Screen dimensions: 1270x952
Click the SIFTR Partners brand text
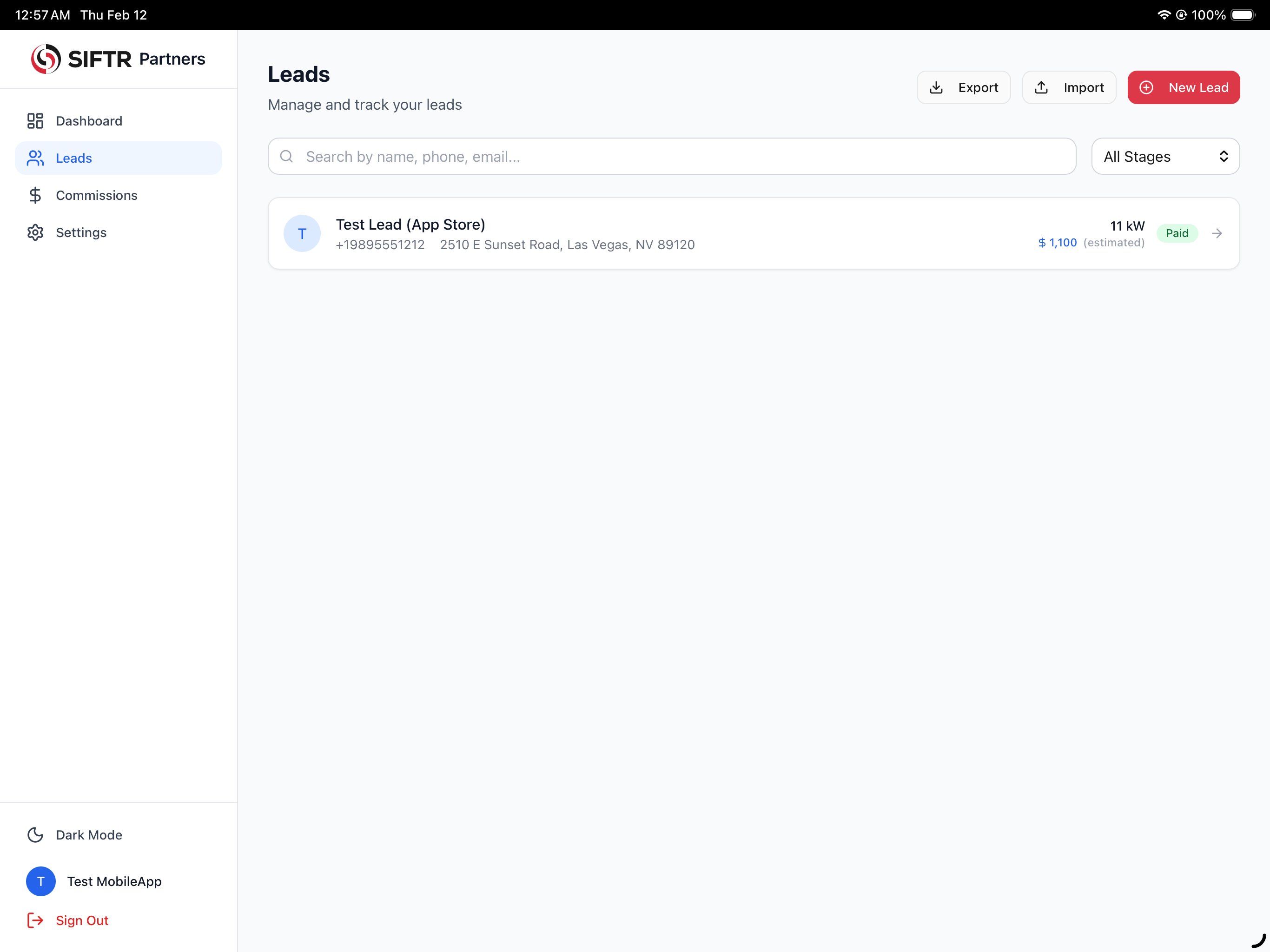tap(136, 59)
